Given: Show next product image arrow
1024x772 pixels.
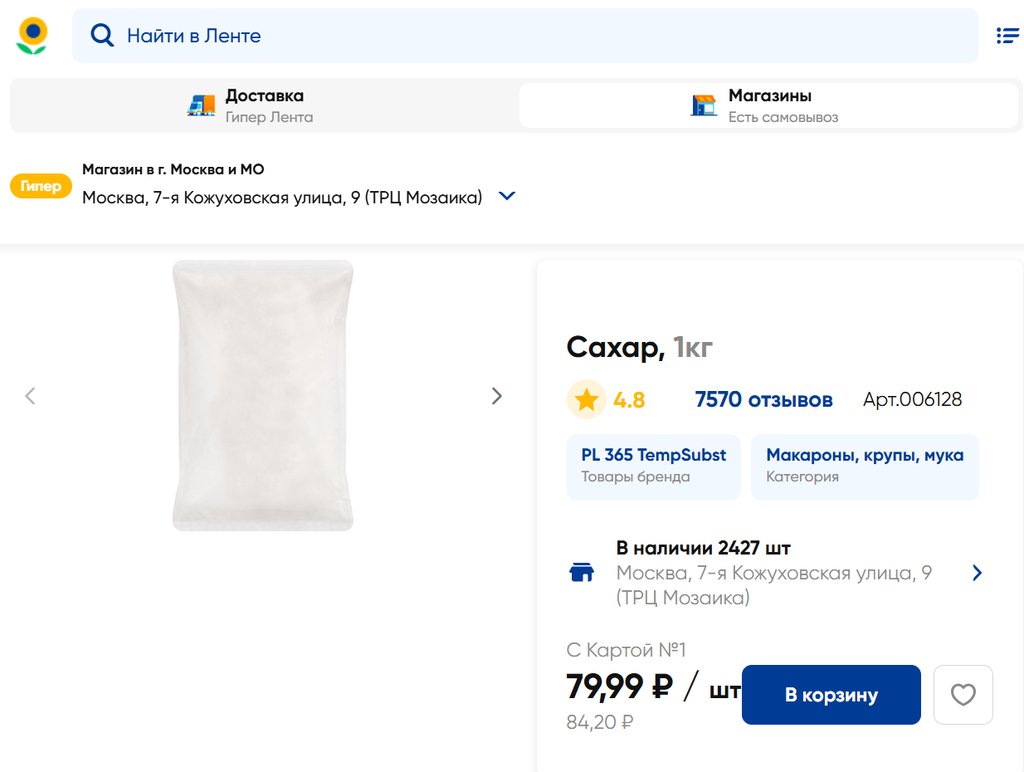Looking at the screenshot, I should pyautogui.click(x=497, y=396).
